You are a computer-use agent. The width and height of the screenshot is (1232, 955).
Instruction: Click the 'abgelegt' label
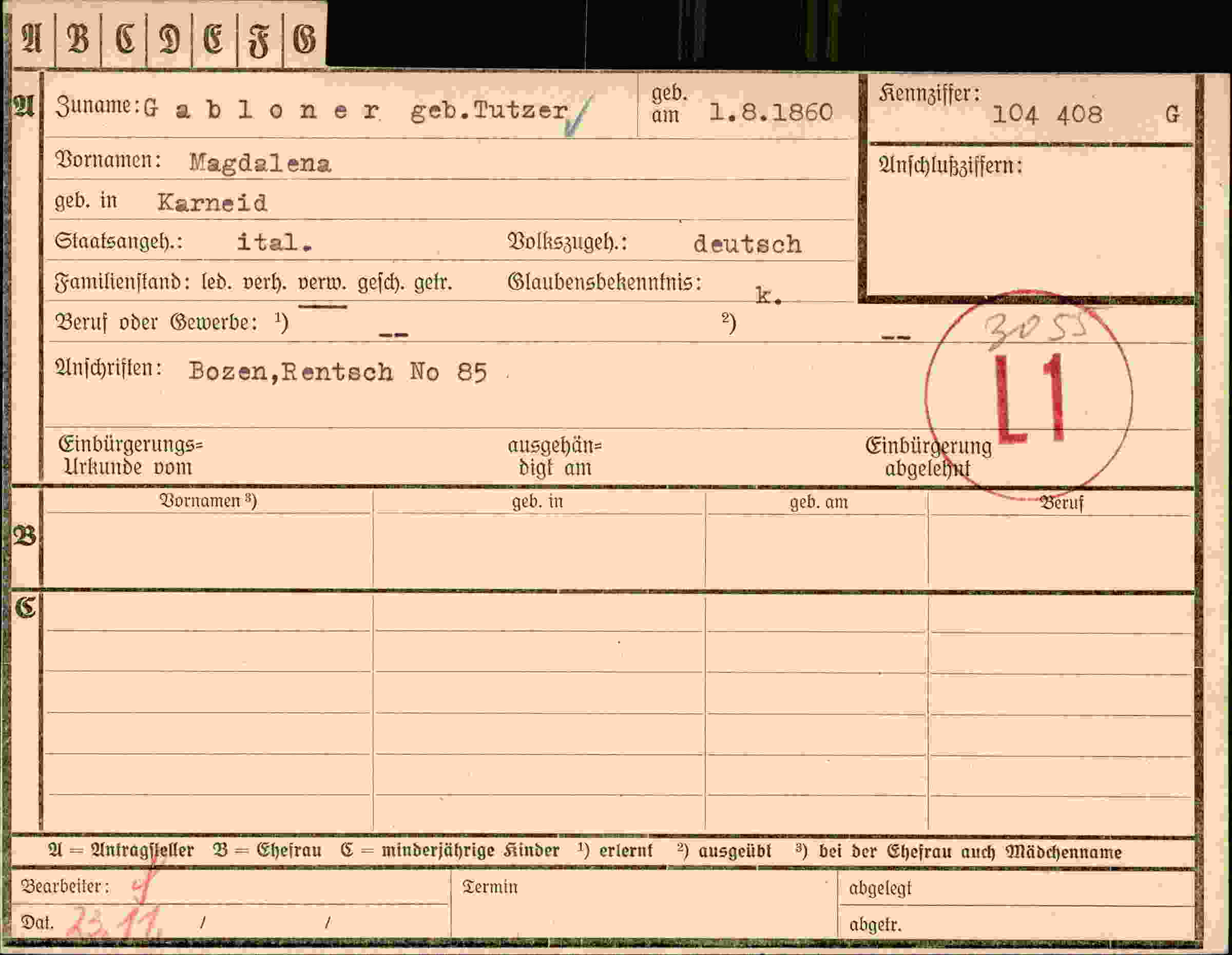pos(880,888)
